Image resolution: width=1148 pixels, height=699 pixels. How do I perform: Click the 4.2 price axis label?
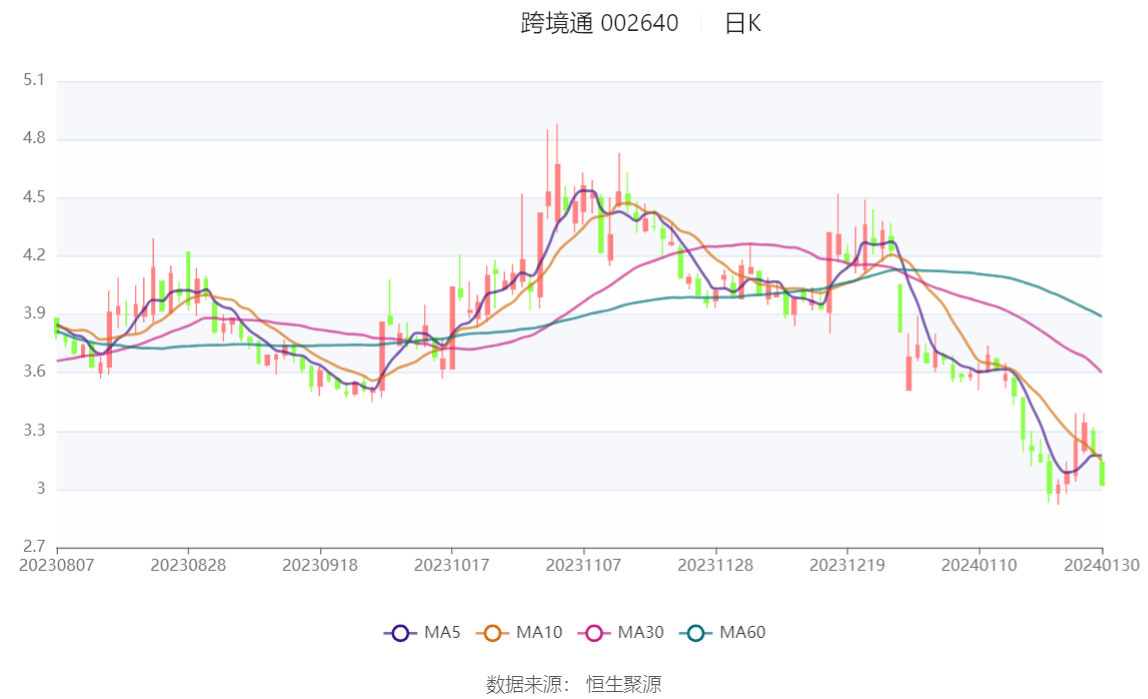click(34, 255)
